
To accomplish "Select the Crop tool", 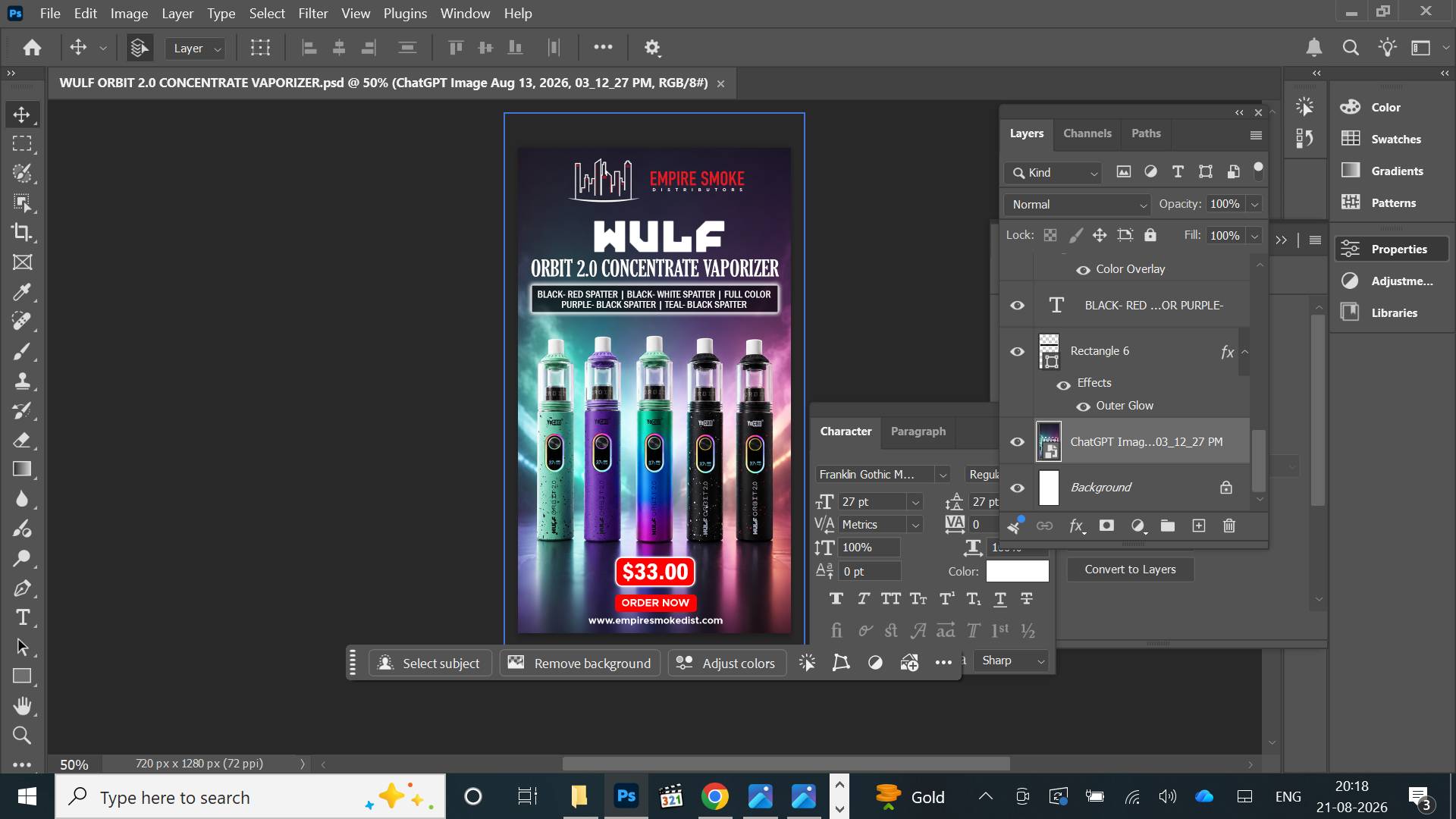I will (22, 232).
